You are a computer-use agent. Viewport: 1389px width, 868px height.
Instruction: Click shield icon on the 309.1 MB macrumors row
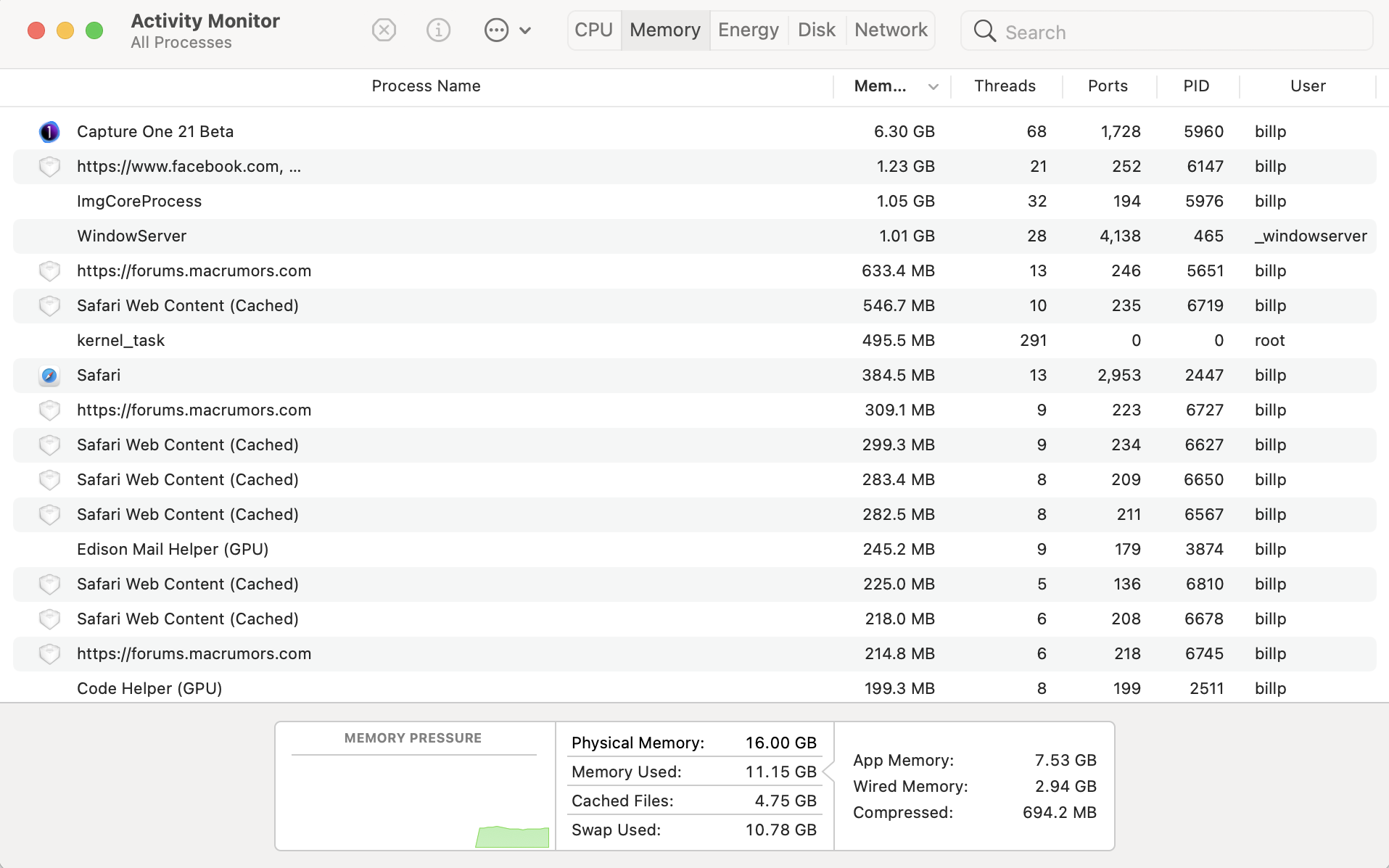point(49,410)
